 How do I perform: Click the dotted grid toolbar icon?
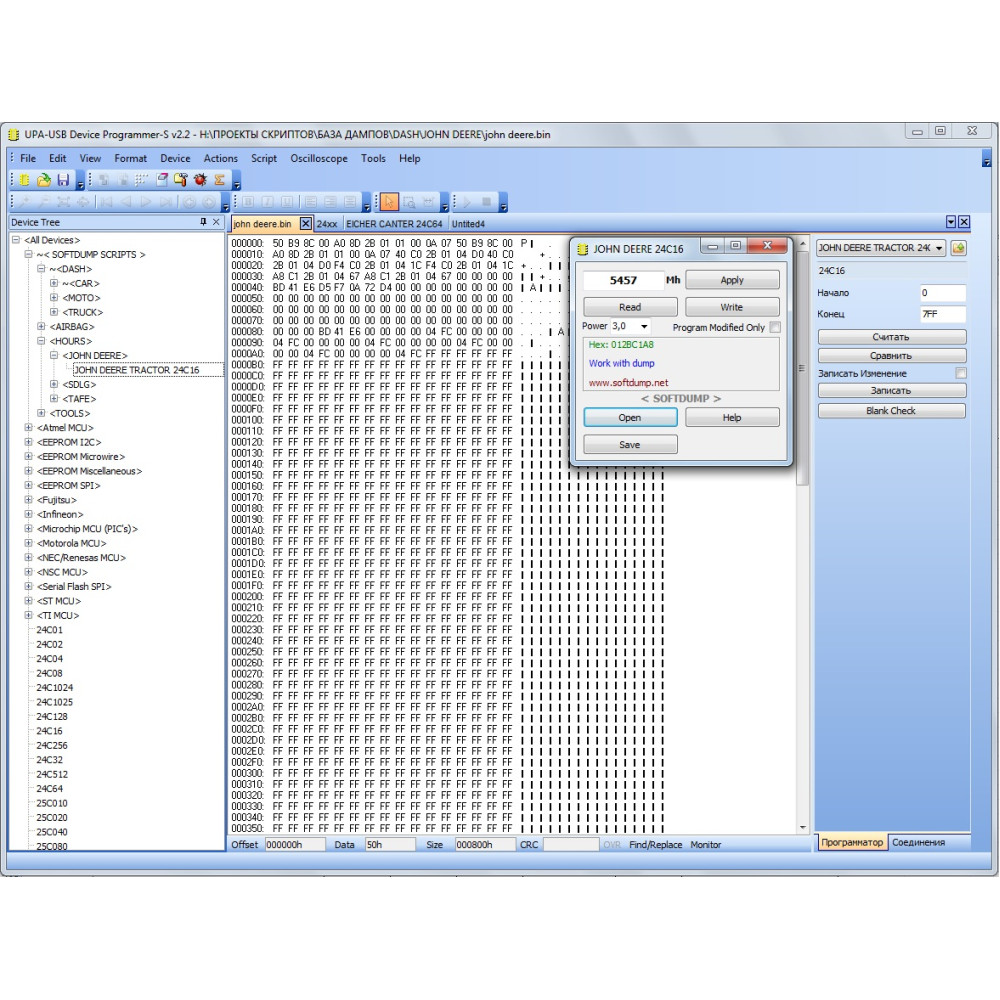[142, 180]
